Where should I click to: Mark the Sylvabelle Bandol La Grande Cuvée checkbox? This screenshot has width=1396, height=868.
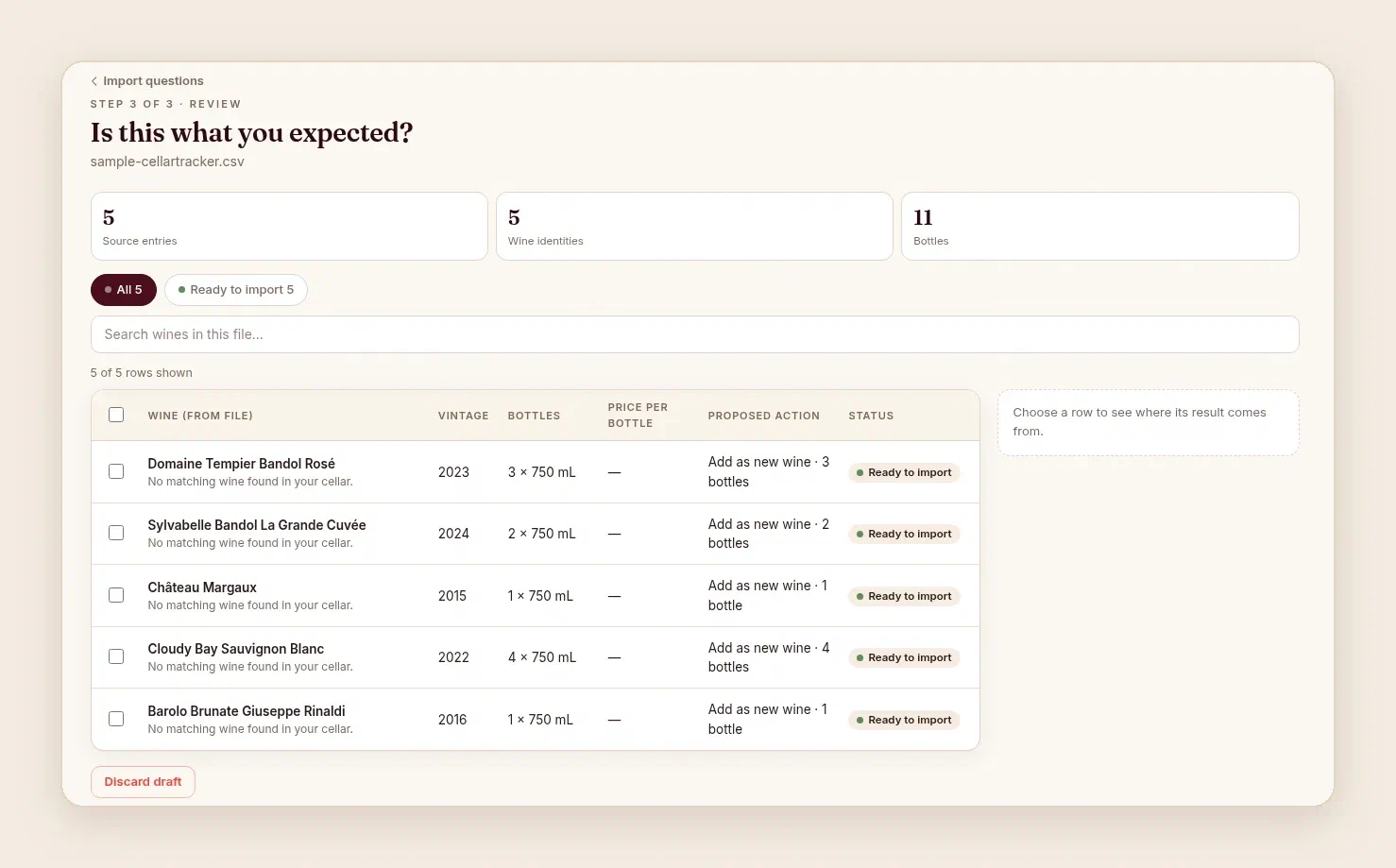pos(116,533)
